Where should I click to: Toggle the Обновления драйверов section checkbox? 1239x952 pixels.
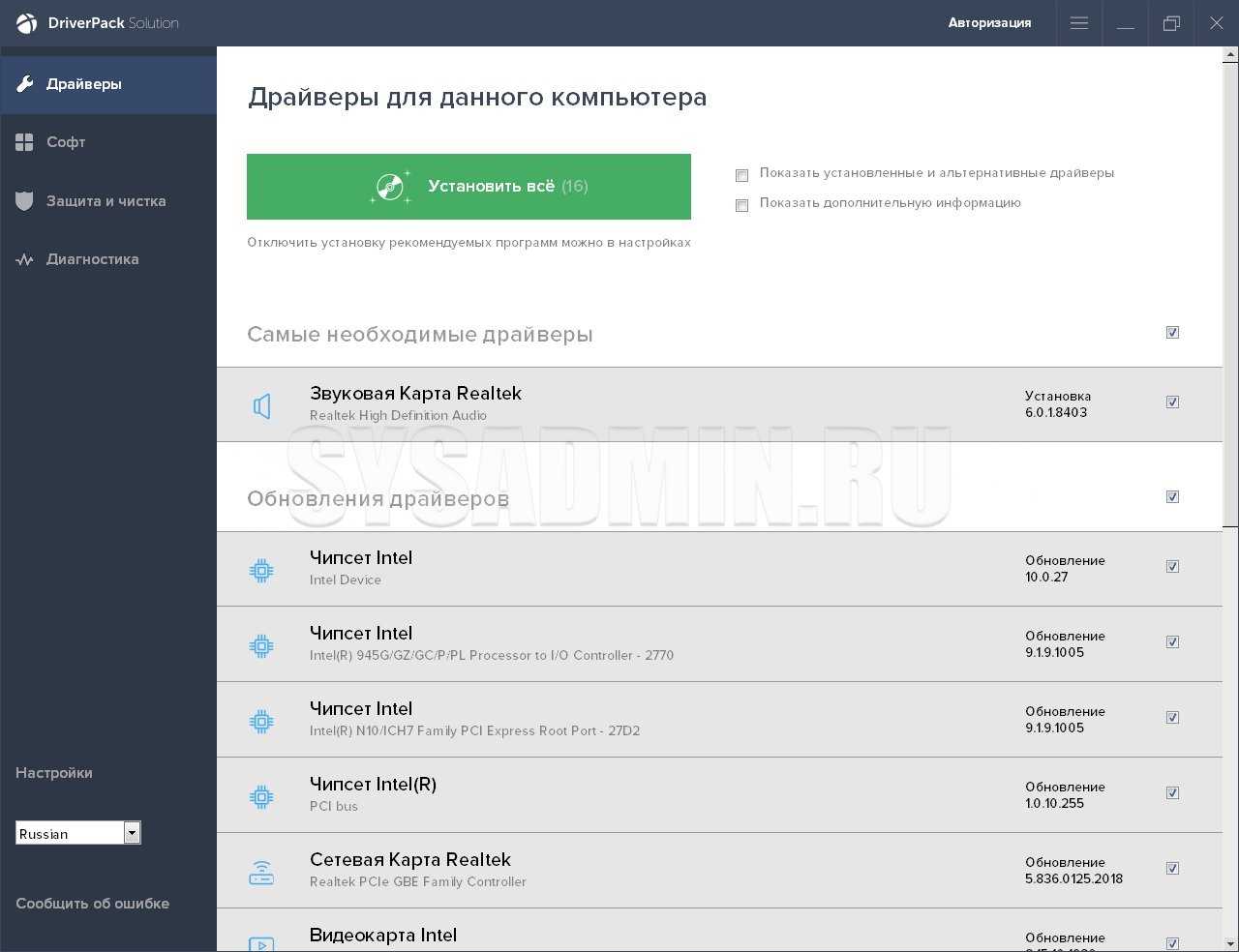(x=1172, y=497)
